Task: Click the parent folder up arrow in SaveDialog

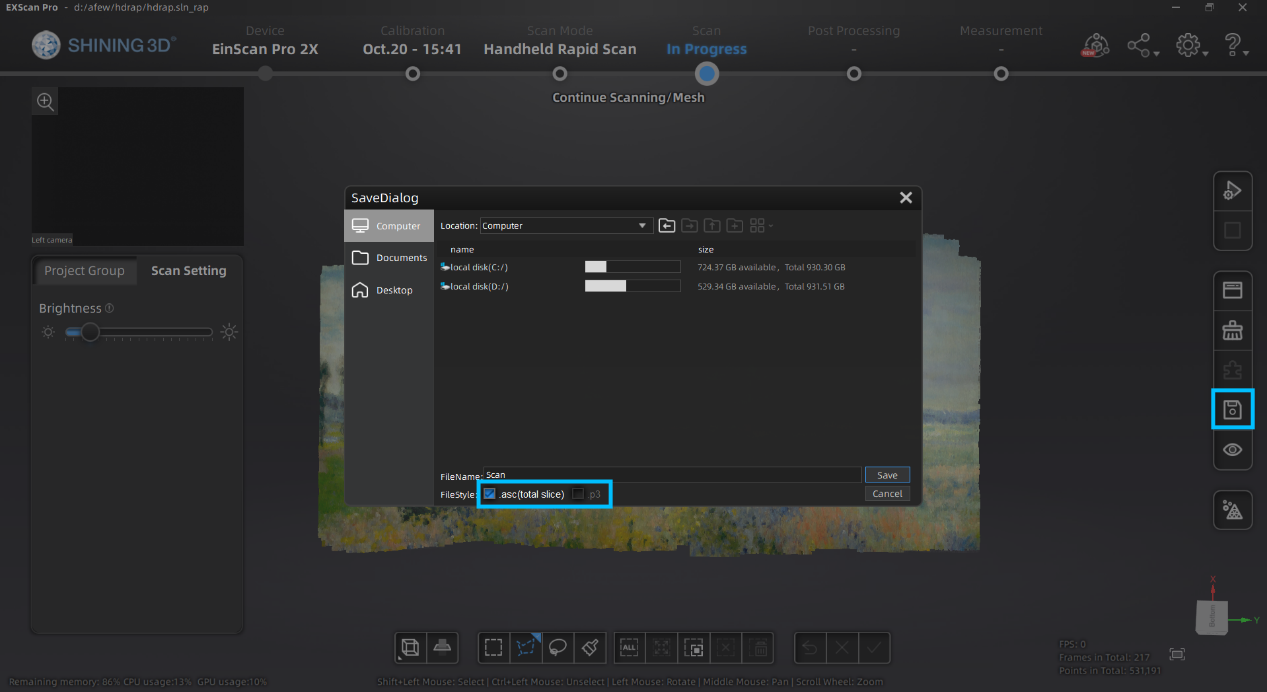Action: point(712,226)
